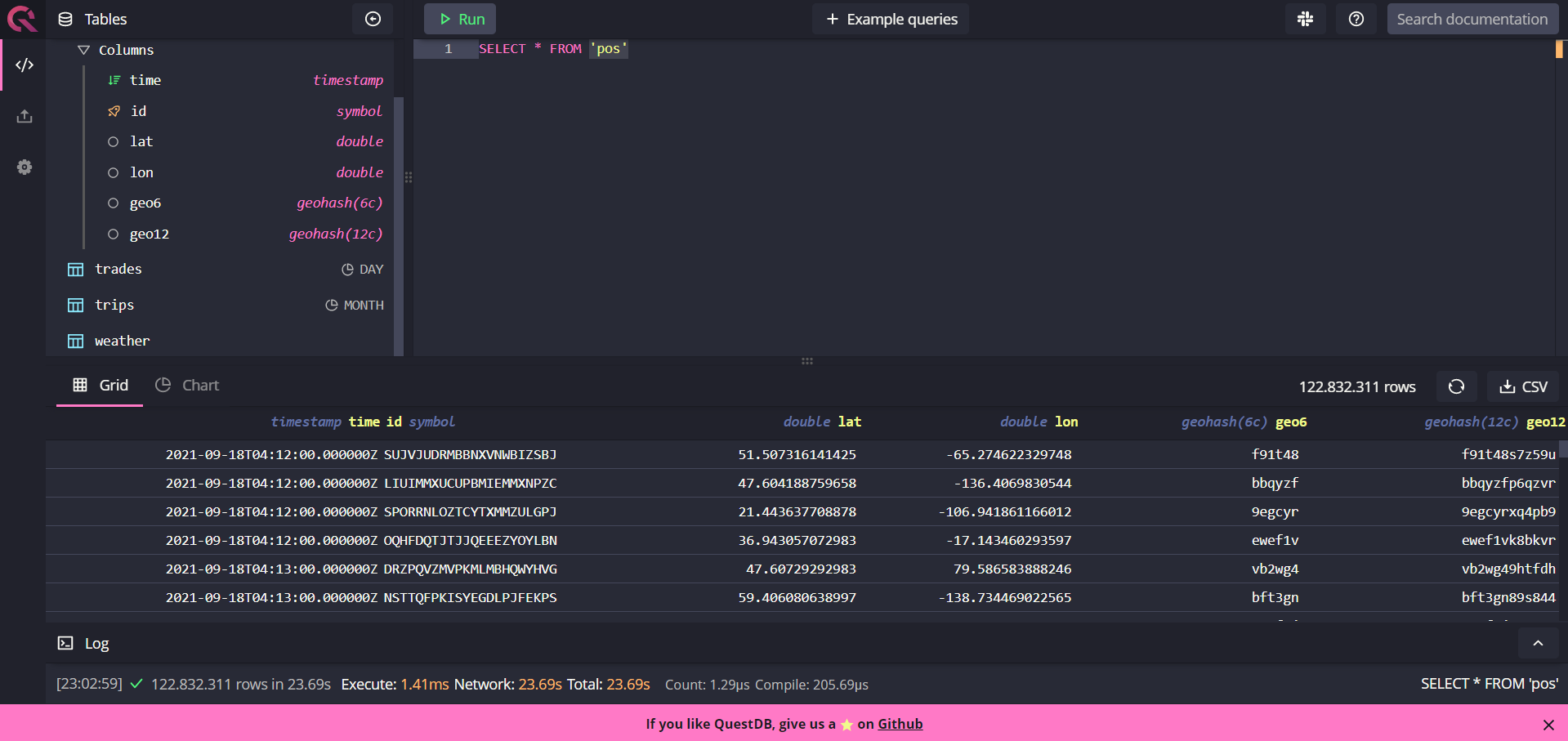Click the circle icon beside lon

pyautogui.click(x=114, y=172)
